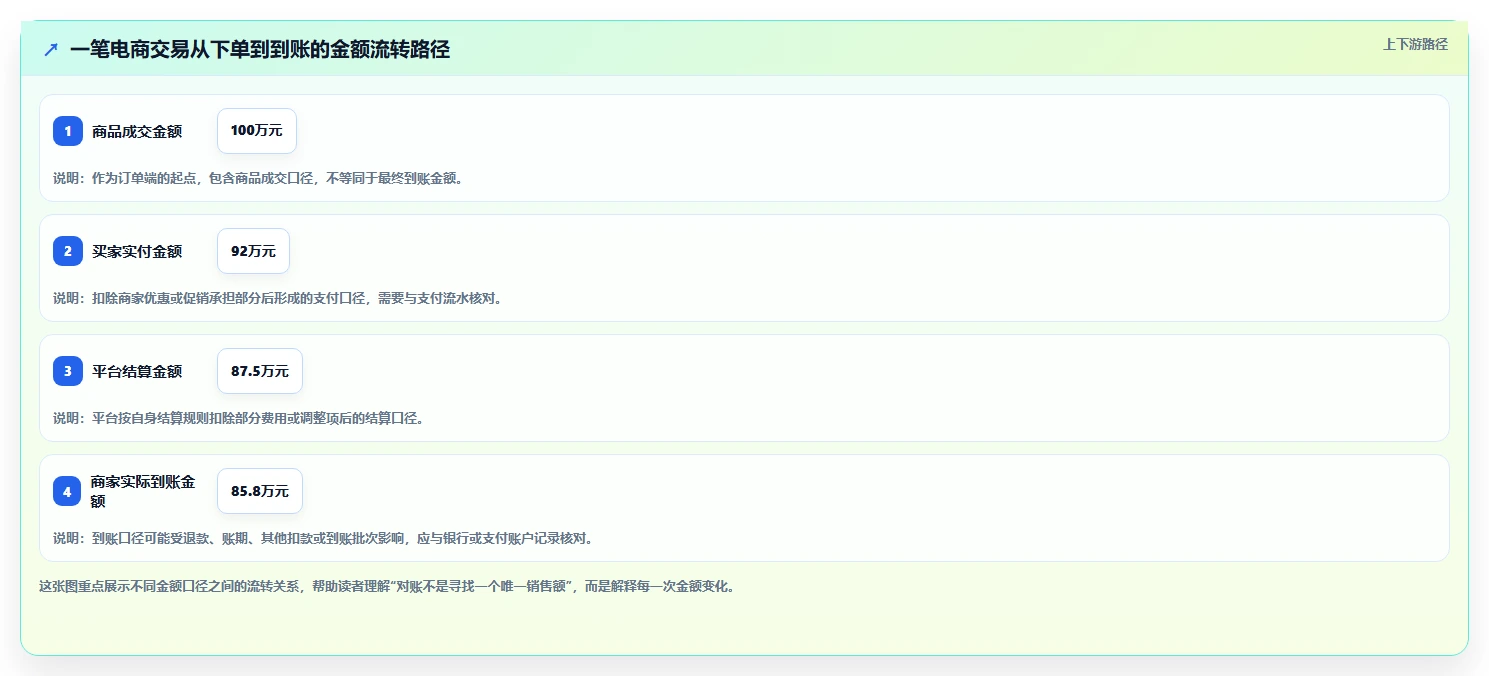This screenshot has width=1489, height=676.
Task: Click the 平台结算金额 label
Action: pos(137,371)
